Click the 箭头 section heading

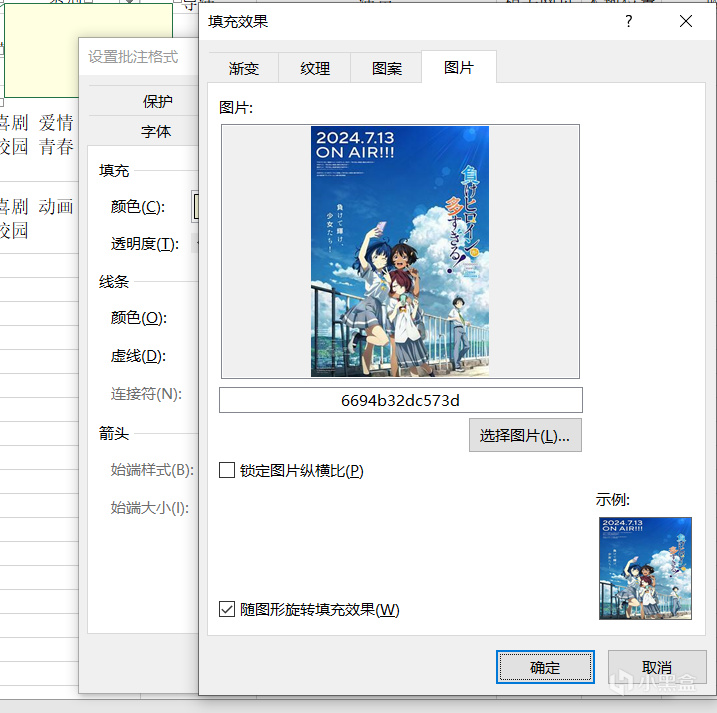pyautogui.click(x=114, y=434)
